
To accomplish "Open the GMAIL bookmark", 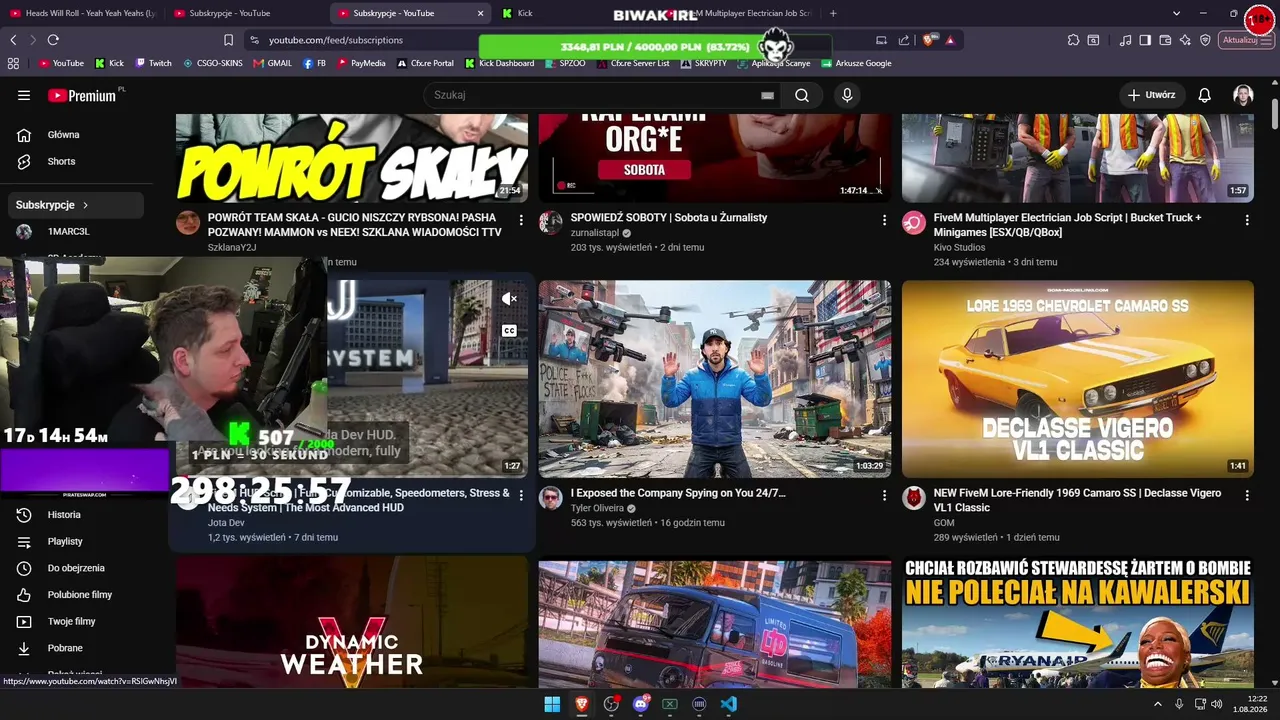I will [x=273, y=63].
